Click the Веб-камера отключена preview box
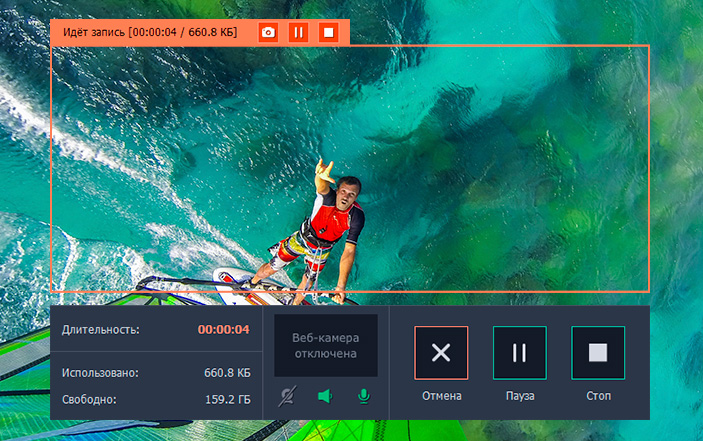The width and height of the screenshot is (703, 441). [x=326, y=345]
